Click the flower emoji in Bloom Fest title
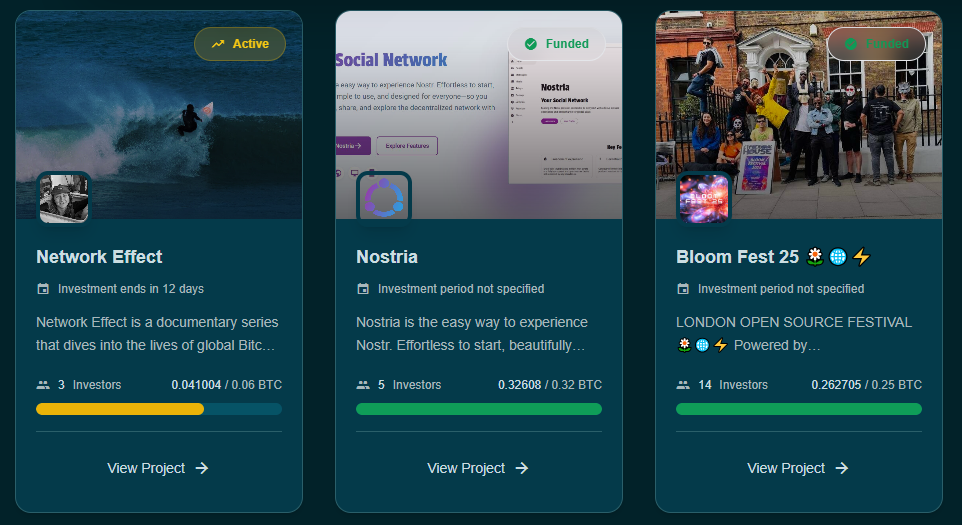Image resolution: width=962 pixels, height=525 pixels. pyautogui.click(x=815, y=257)
